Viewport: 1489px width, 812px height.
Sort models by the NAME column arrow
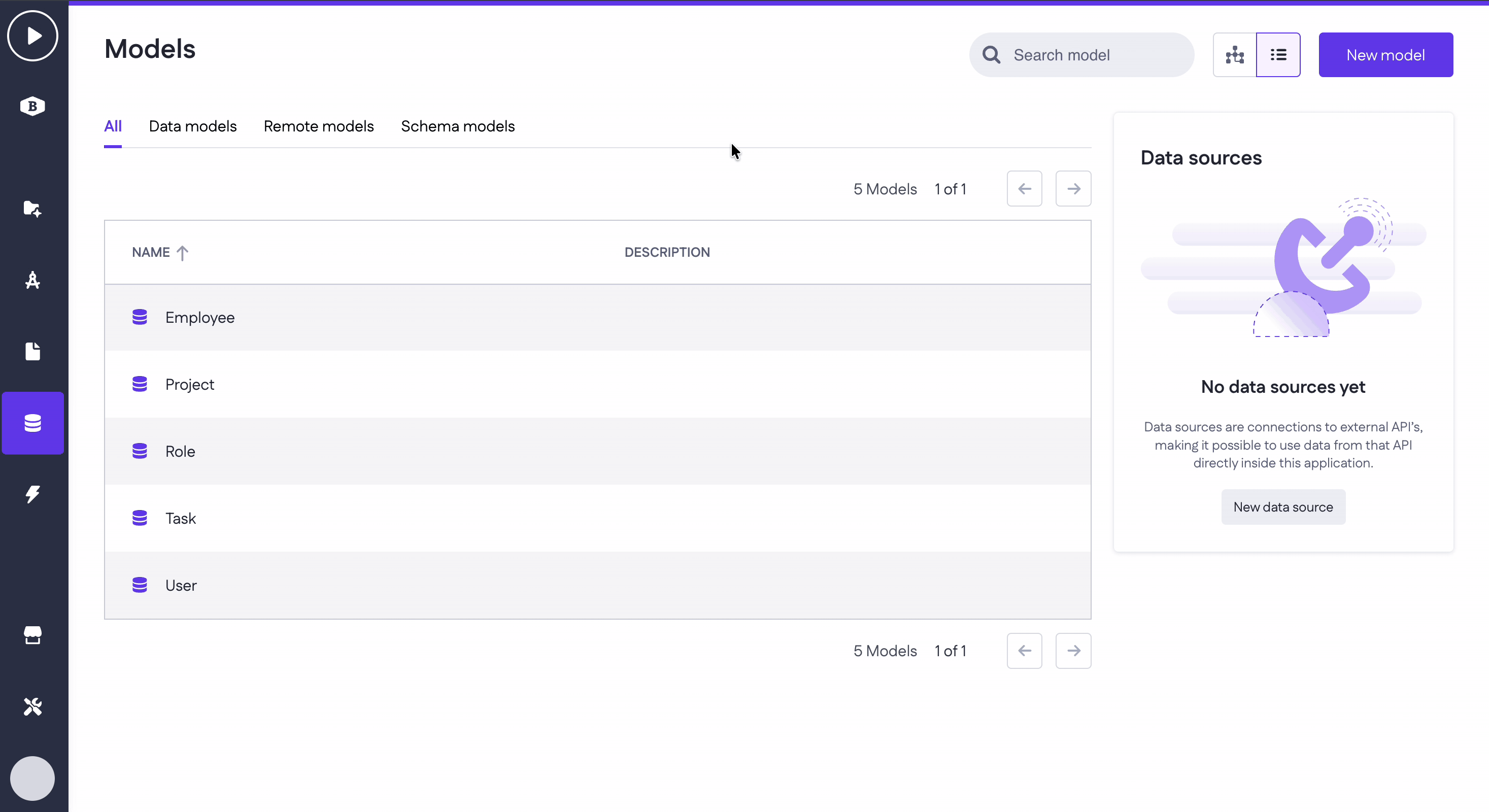(182, 253)
